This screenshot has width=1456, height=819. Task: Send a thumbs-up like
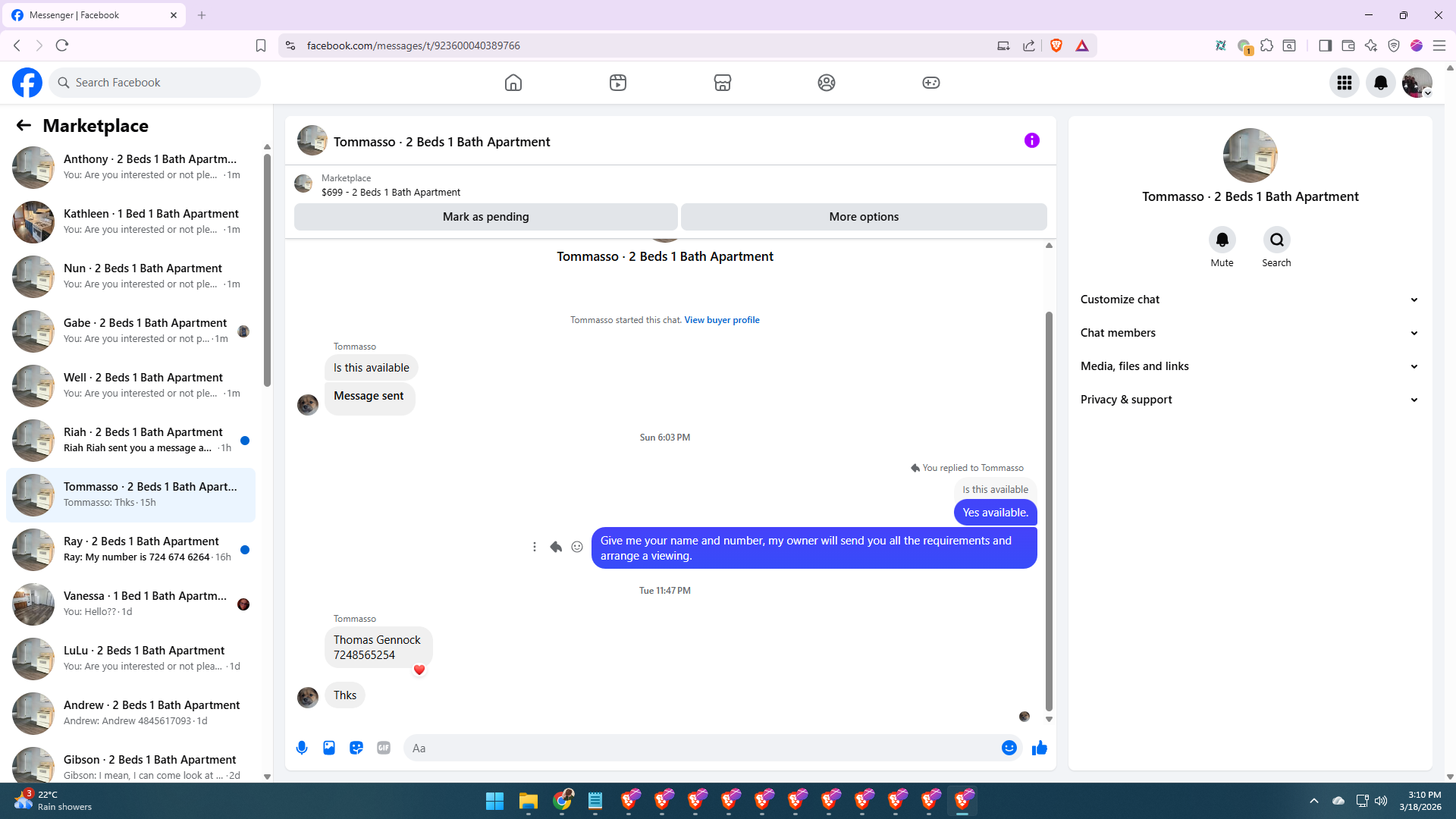click(1039, 748)
